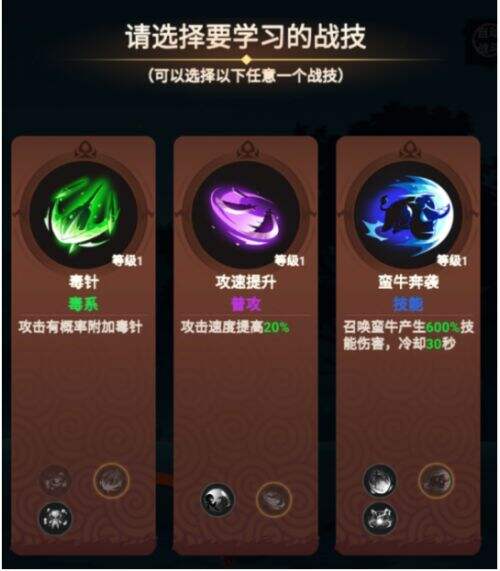500x571 pixels.
Task: Click top silver small icon in 蛮牛奔袭 card
Action: tap(380, 480)
